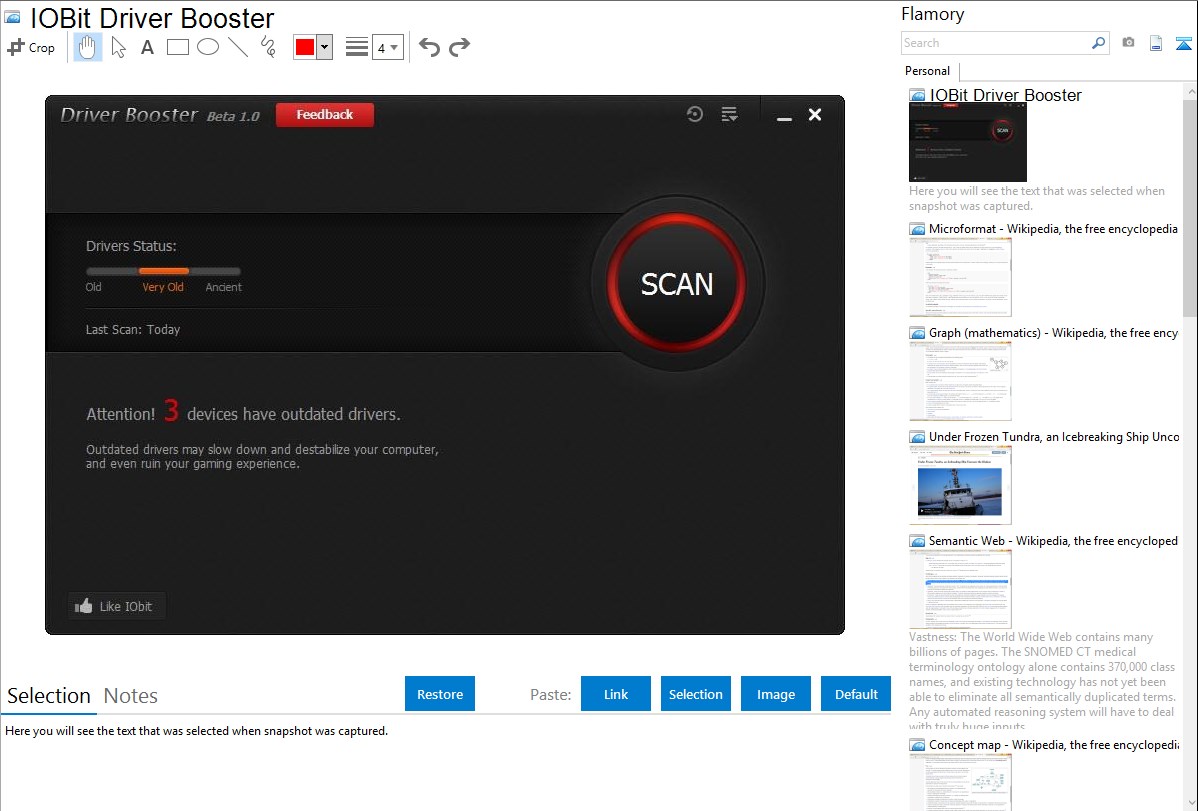Screen dimensions: 1198x811
Task: Pick the rectangle shape tool
Action: coord(178,47)
